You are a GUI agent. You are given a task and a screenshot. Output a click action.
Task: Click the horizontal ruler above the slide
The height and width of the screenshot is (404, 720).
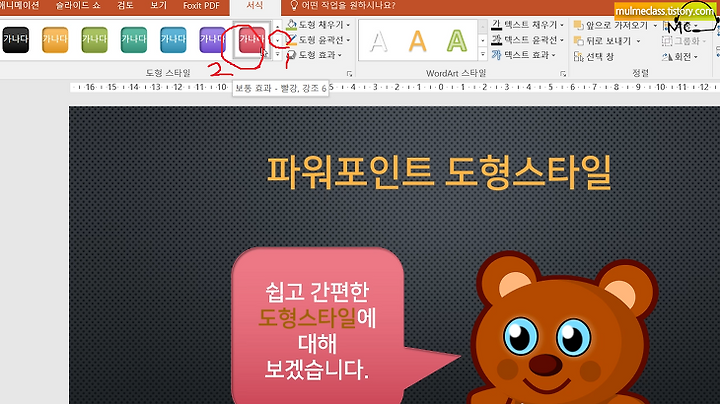click(395, 87)
